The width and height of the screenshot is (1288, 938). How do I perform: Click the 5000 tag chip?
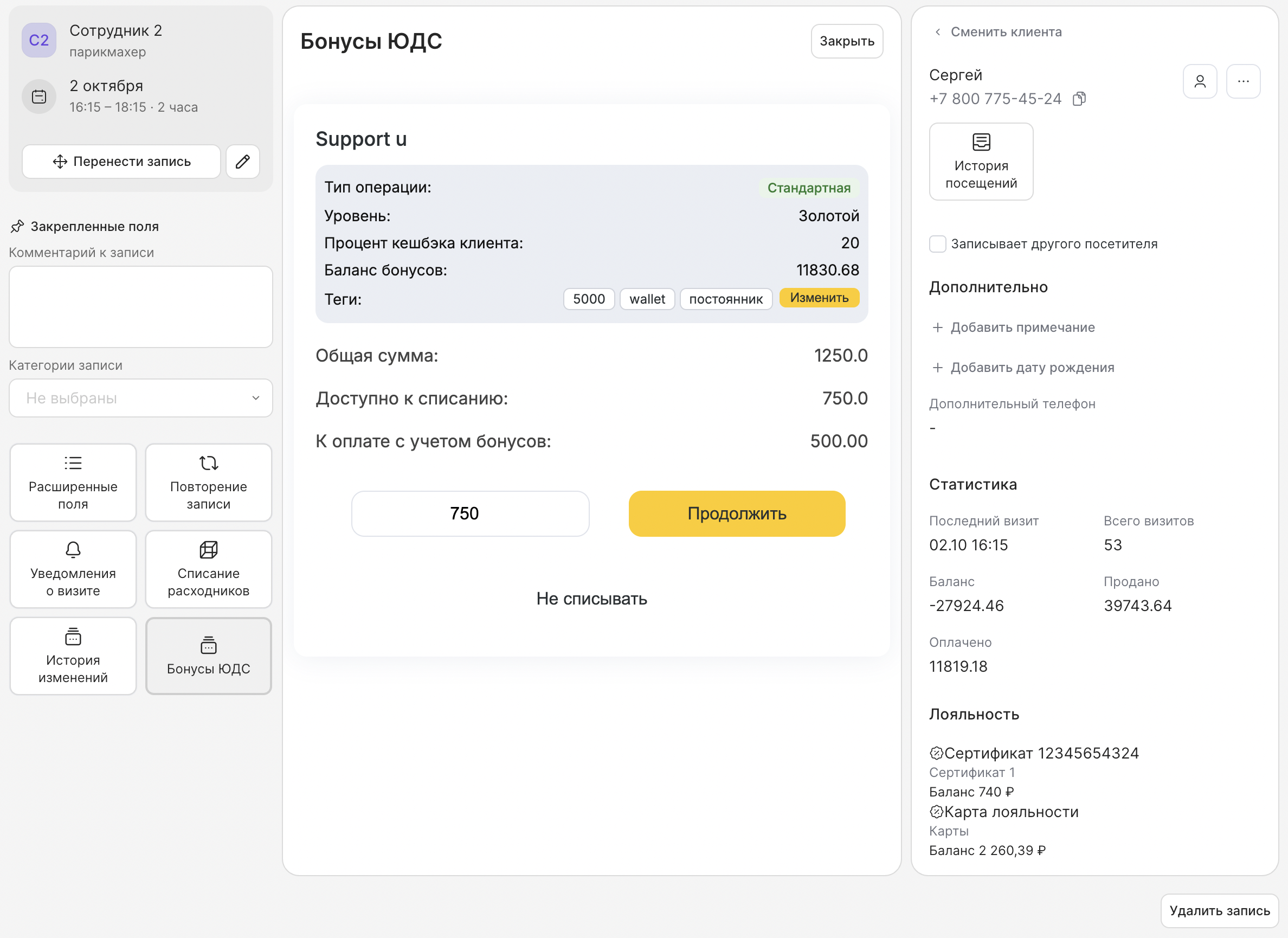(589, 299)
